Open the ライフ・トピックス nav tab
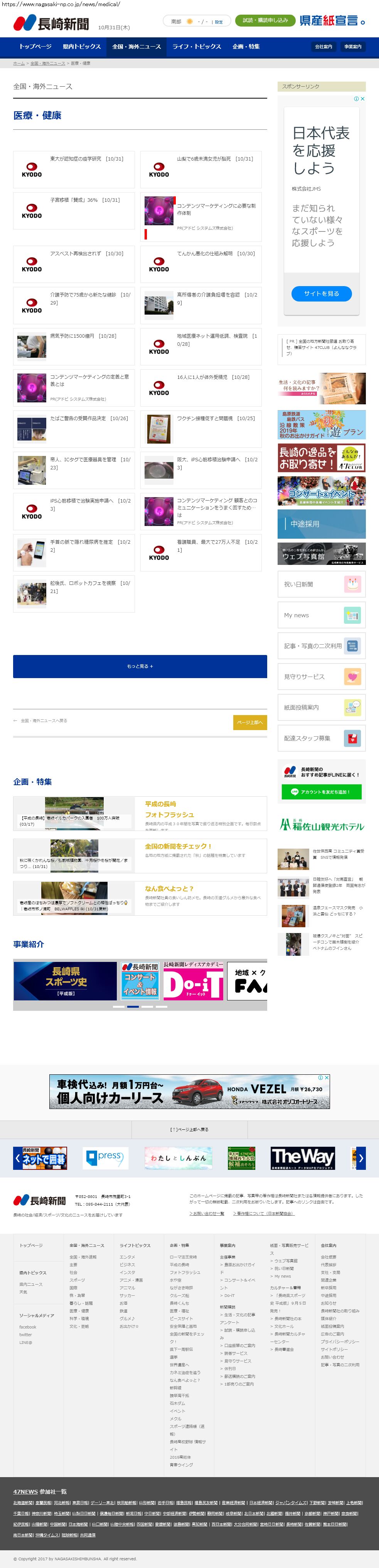 pyautogui.click(x=197, y=46)
